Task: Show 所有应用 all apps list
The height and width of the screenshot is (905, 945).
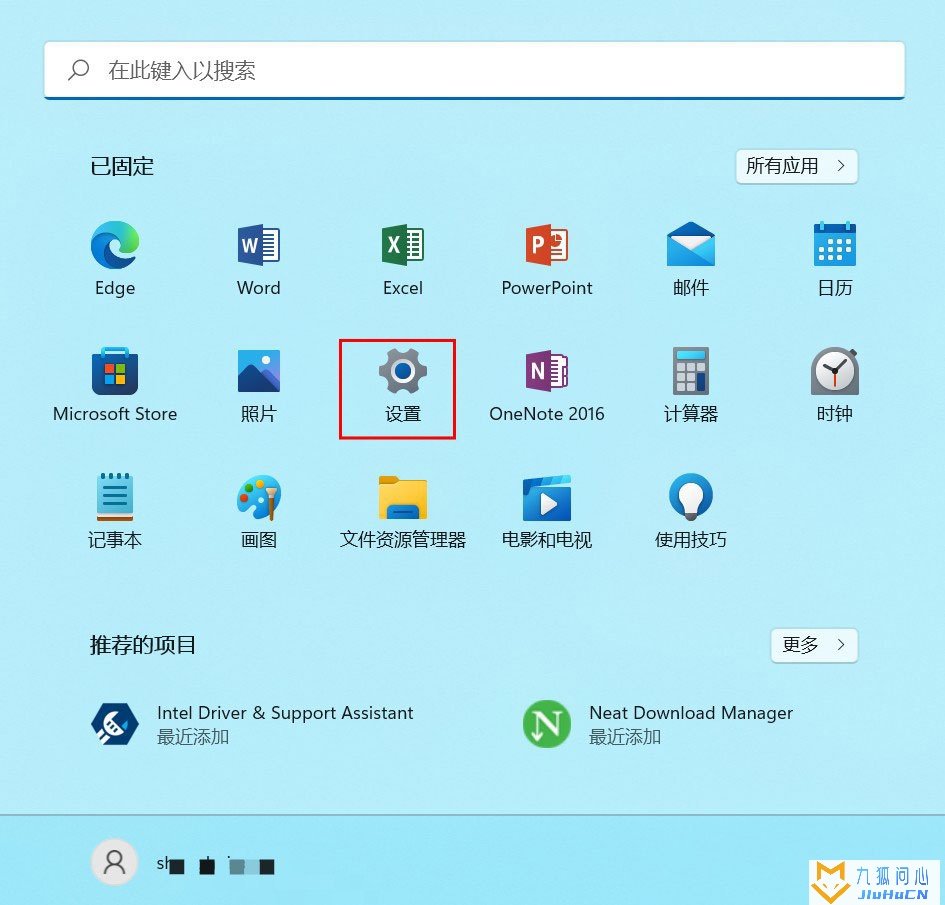Action: tap(796, 166)
